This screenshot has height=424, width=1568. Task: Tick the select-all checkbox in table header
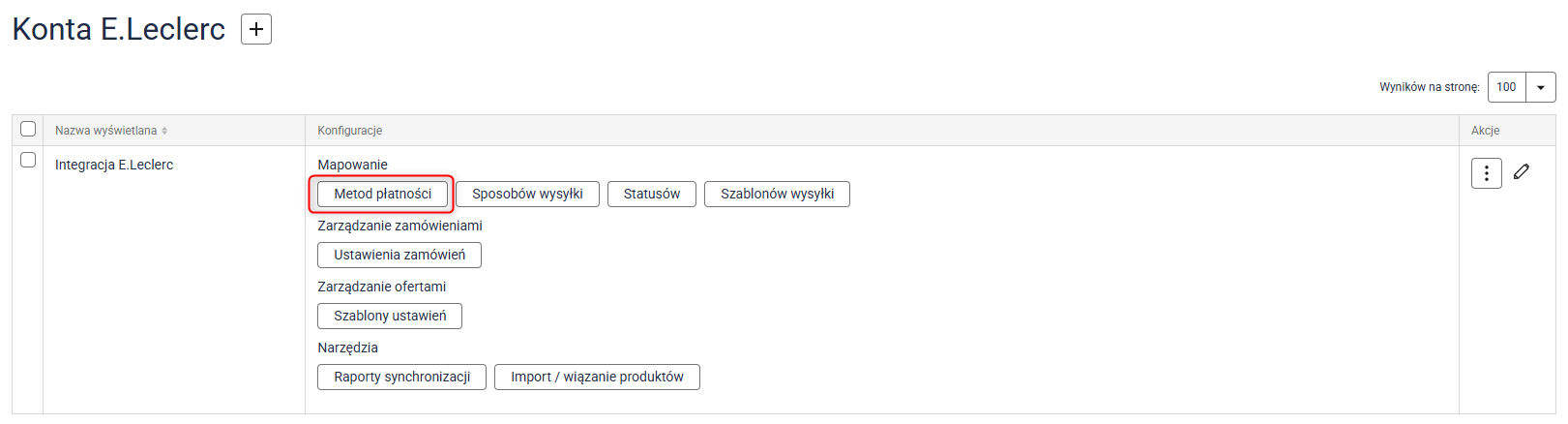(28, 129)
